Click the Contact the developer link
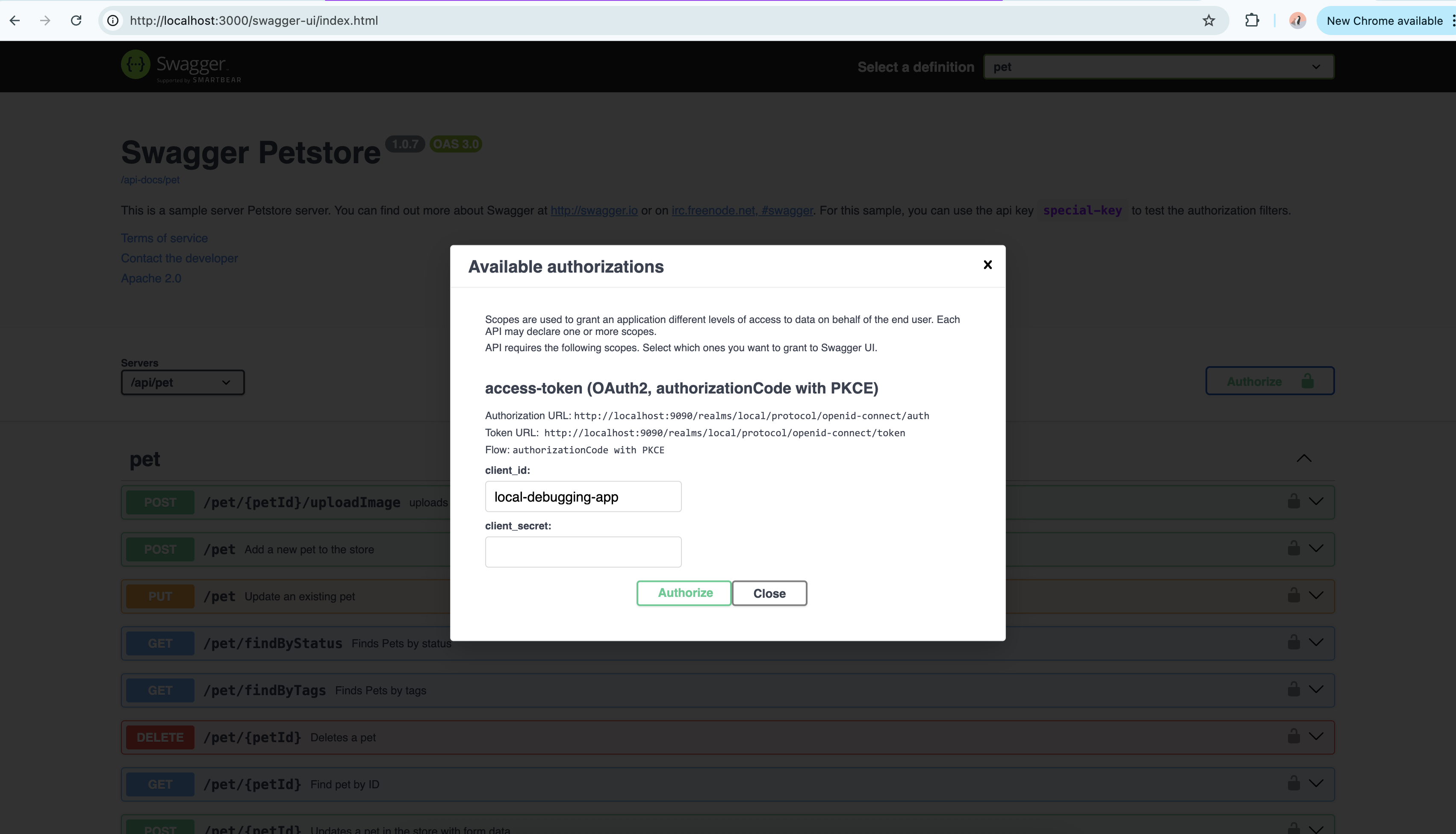 [179, 258]
